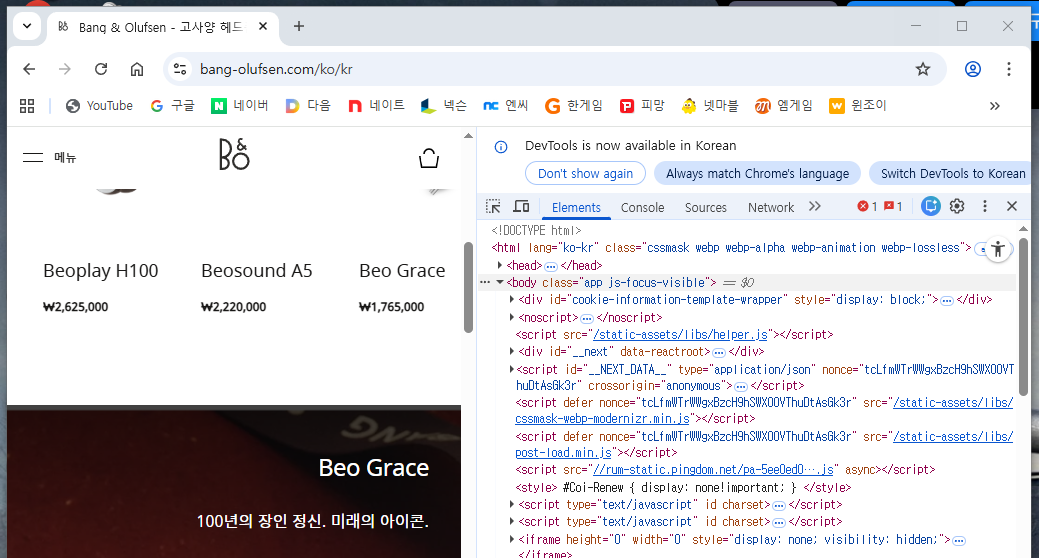The image size is (1039, 558).
Task: Go back to previous page
Action: point(29,69)
